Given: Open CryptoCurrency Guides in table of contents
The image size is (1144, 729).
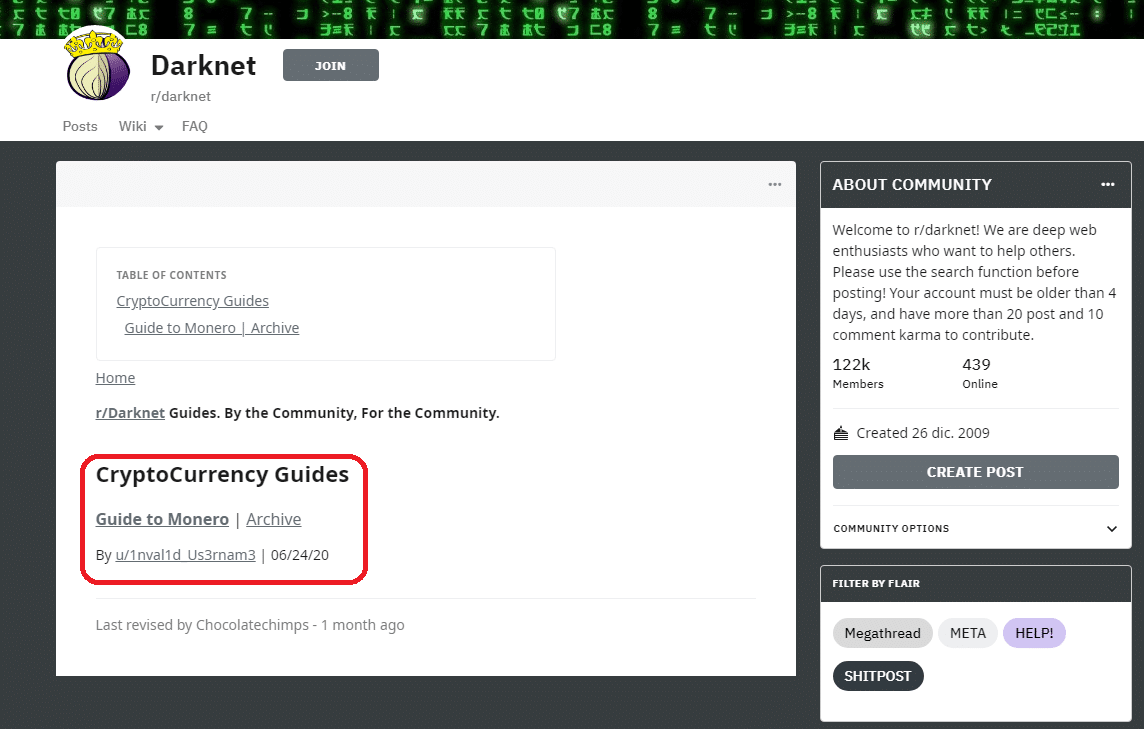Looking at the screenshot, I should (x=193, y=301).
